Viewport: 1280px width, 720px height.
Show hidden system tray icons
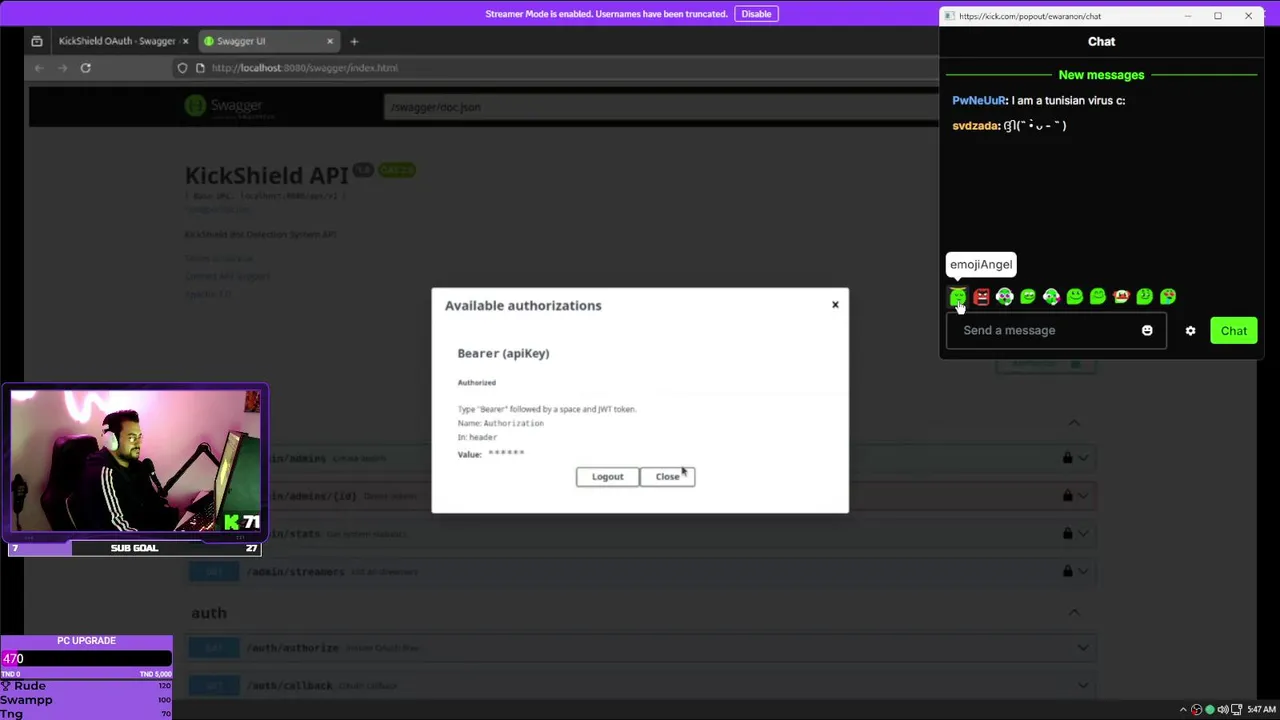pos(1182,709)
